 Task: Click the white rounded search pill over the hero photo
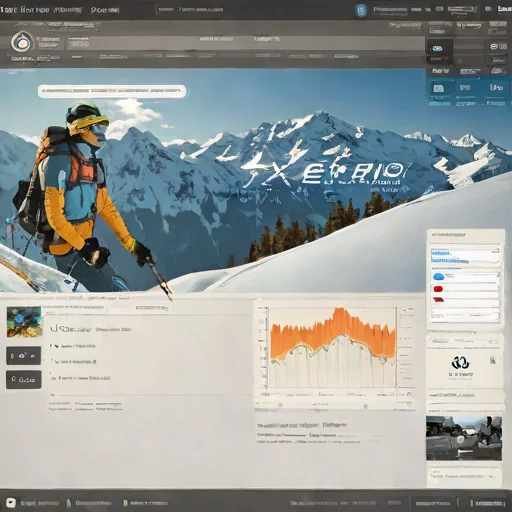tap(112, 91)
